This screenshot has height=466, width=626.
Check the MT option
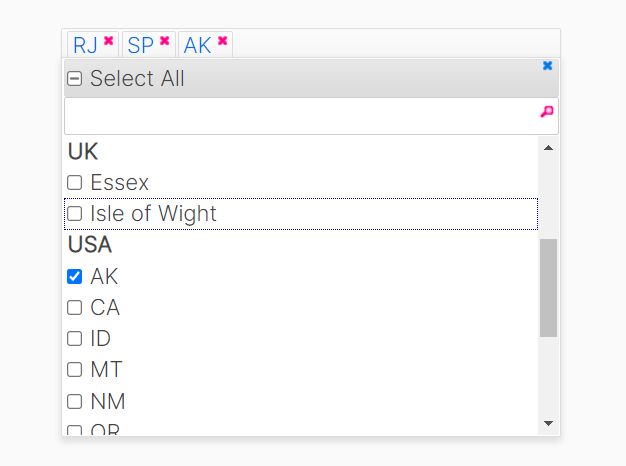coord(75,370)
